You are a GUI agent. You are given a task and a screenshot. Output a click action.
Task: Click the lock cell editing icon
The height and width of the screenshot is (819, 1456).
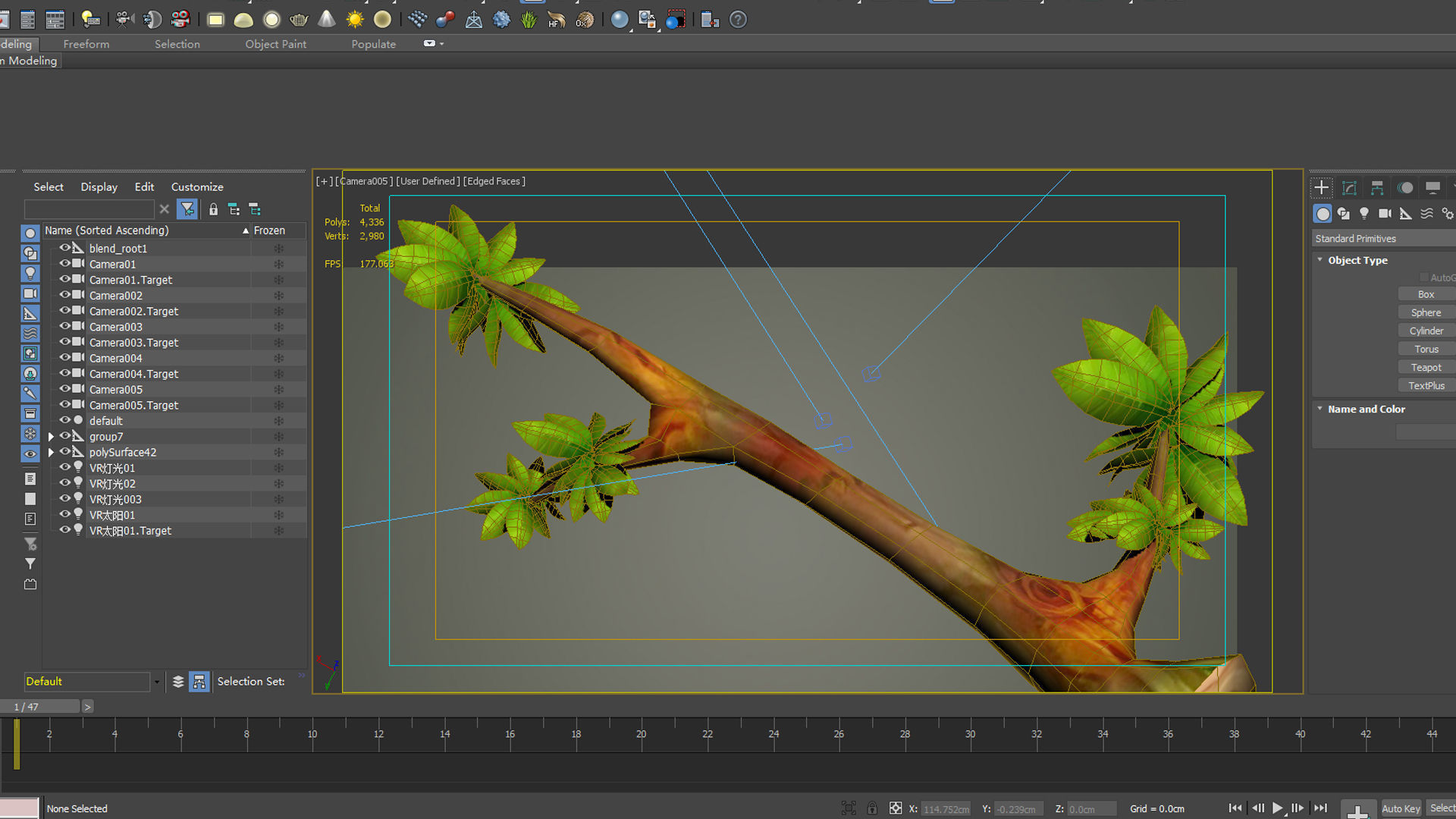pyautogui.click(x=213, y=209)
